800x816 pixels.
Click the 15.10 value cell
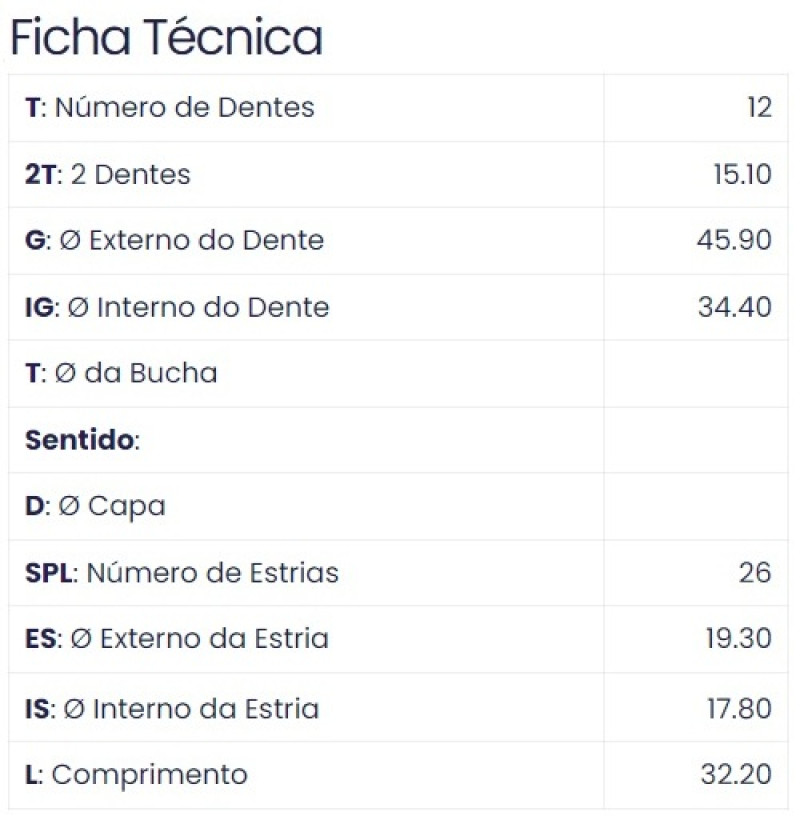pyautogui.click(x=742, y=175)
